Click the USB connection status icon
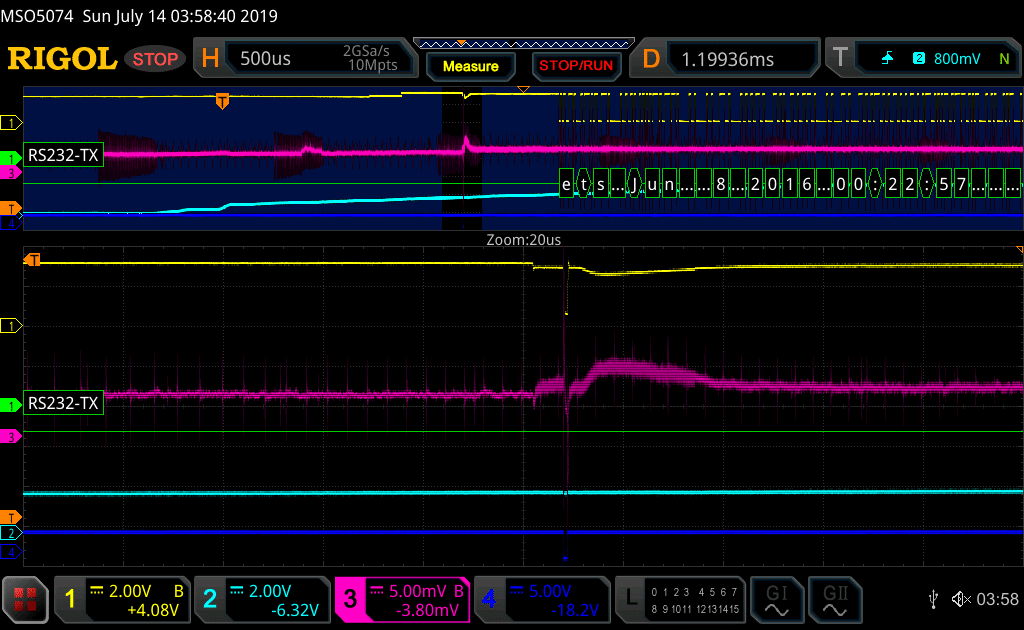 (x=933, y=599)
